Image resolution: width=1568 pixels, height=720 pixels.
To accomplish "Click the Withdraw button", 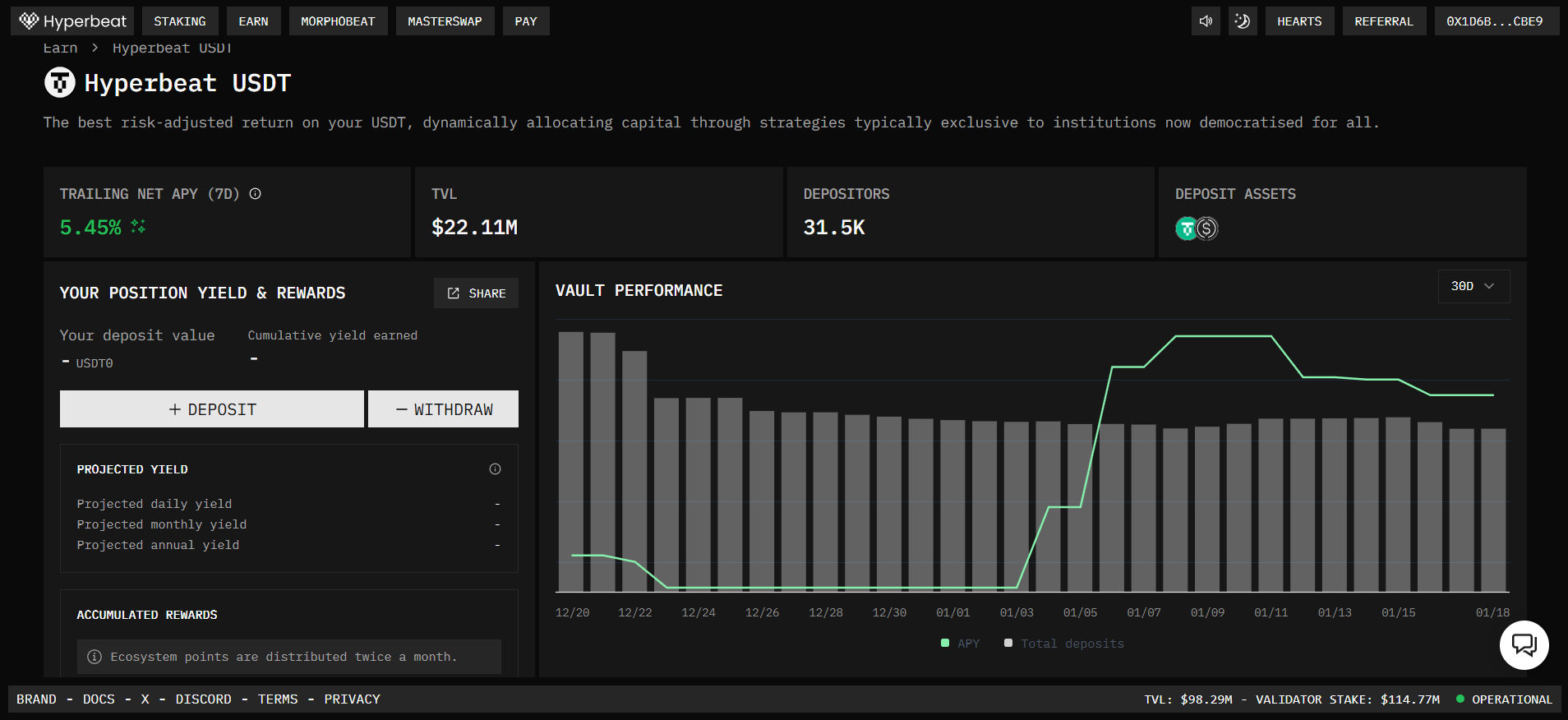I will 444,409.
